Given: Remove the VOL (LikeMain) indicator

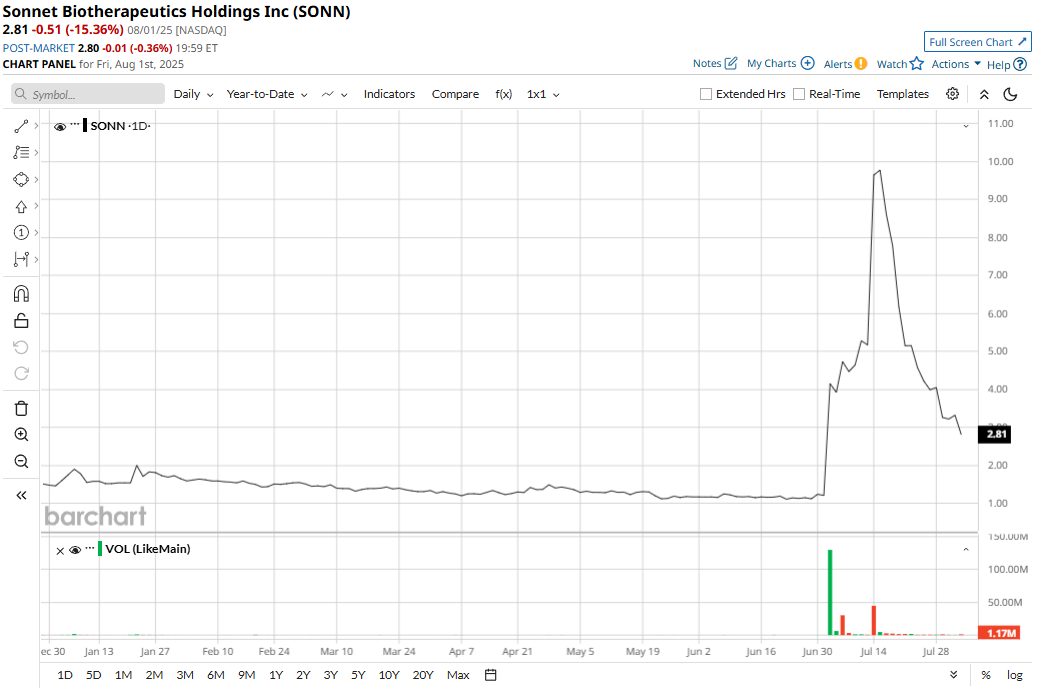Looking at the screenshot, I should 60,551.
